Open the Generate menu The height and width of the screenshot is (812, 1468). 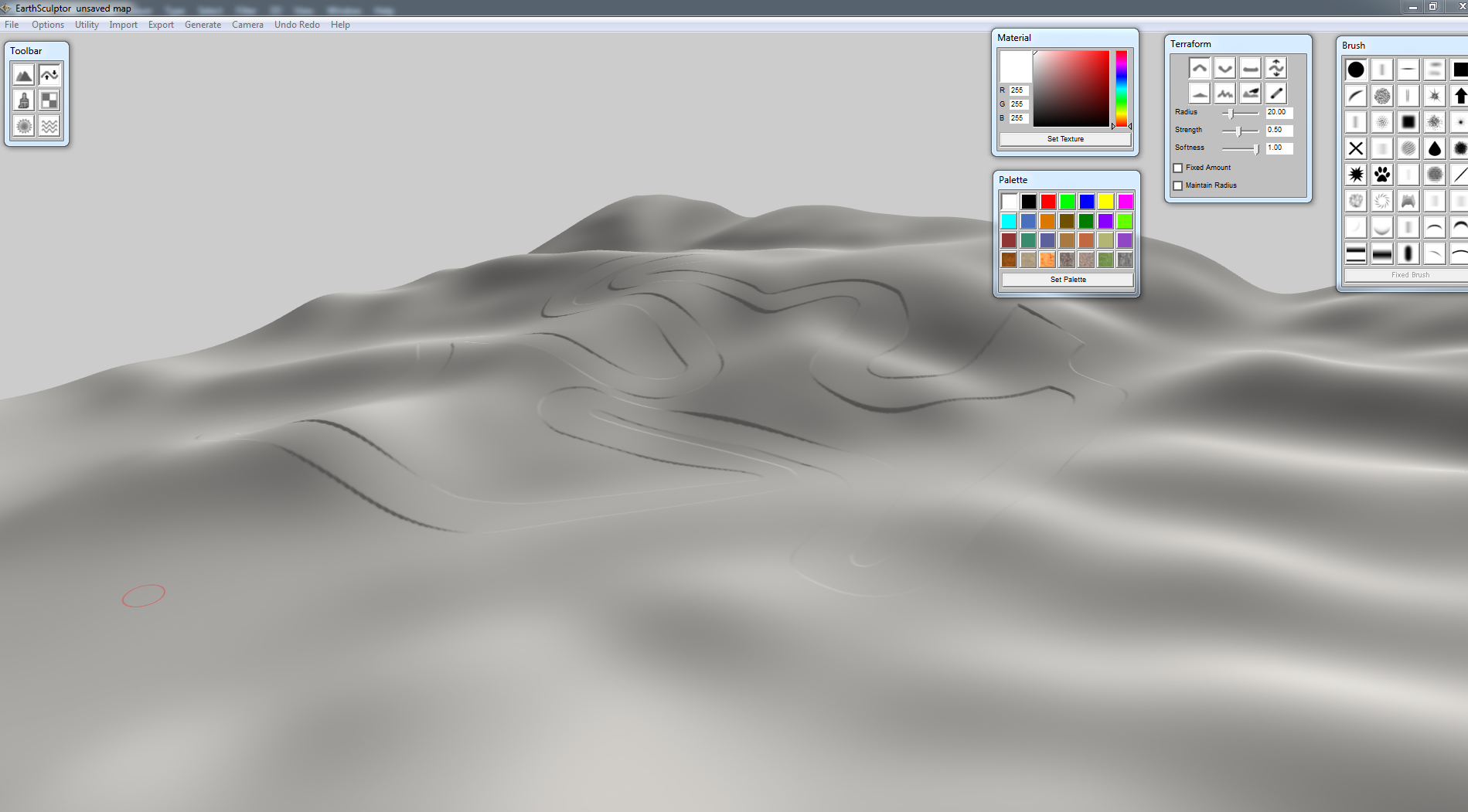click(203, 25)
